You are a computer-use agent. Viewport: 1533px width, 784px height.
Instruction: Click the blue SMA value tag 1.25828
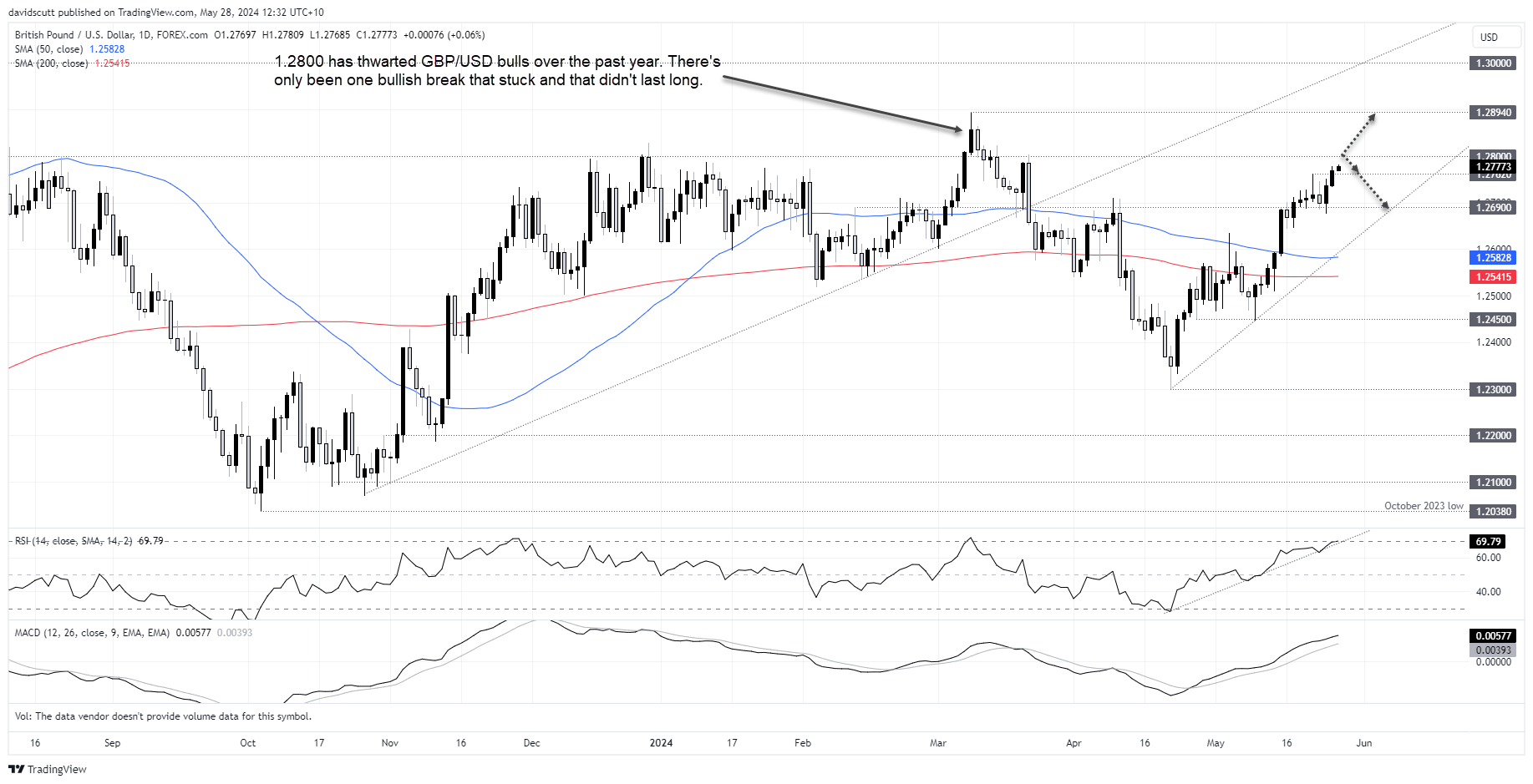point(1493,258)
